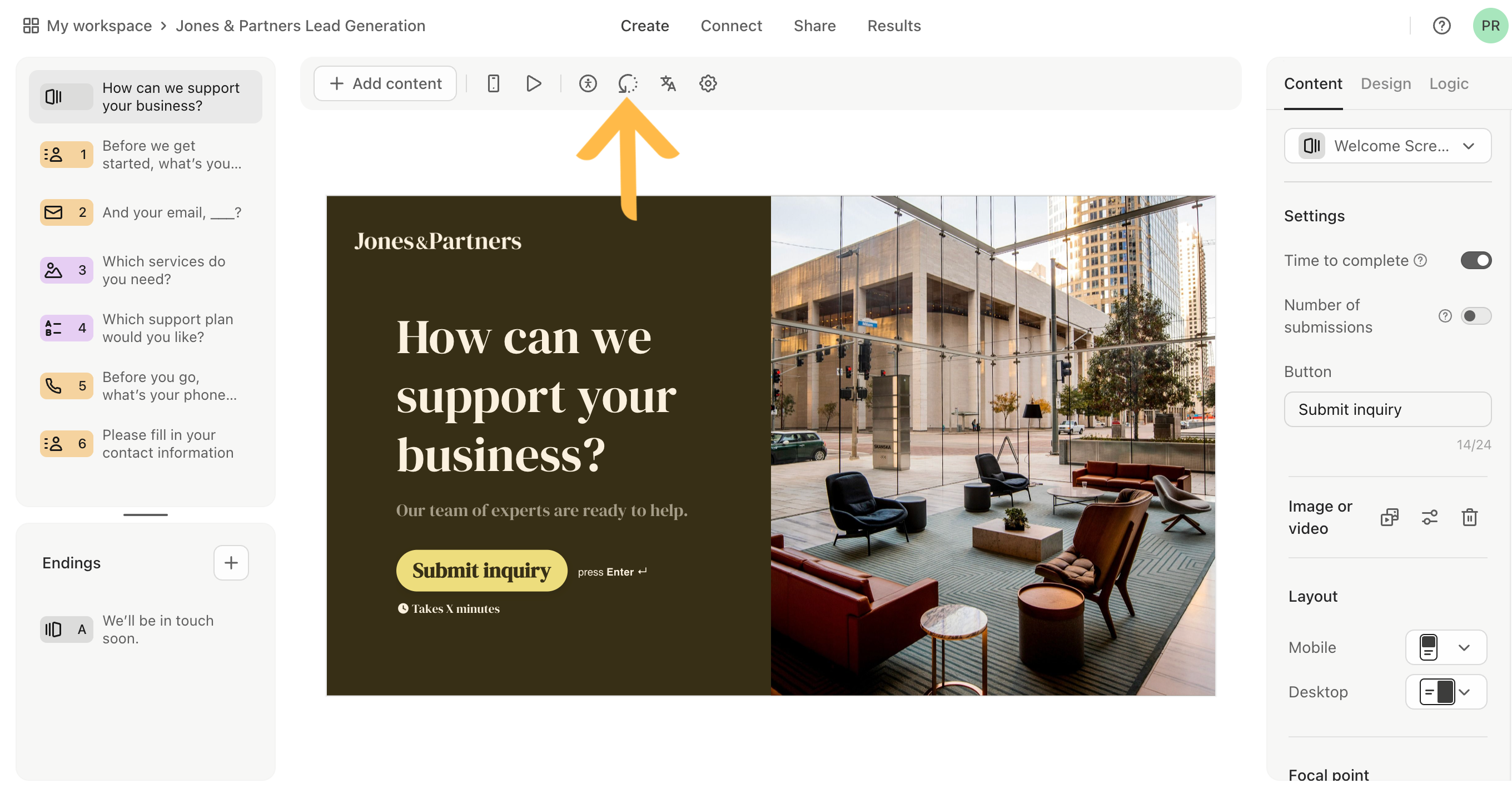Click the headline text in form preview
The height and width of the screenshot is (793, 1512).
click(x=536, y=395)
